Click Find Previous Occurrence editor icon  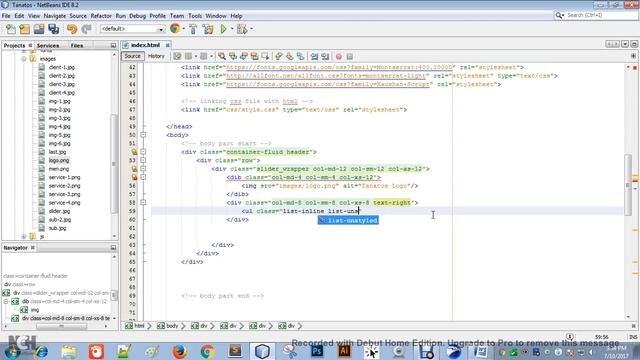tap(233, 56)
